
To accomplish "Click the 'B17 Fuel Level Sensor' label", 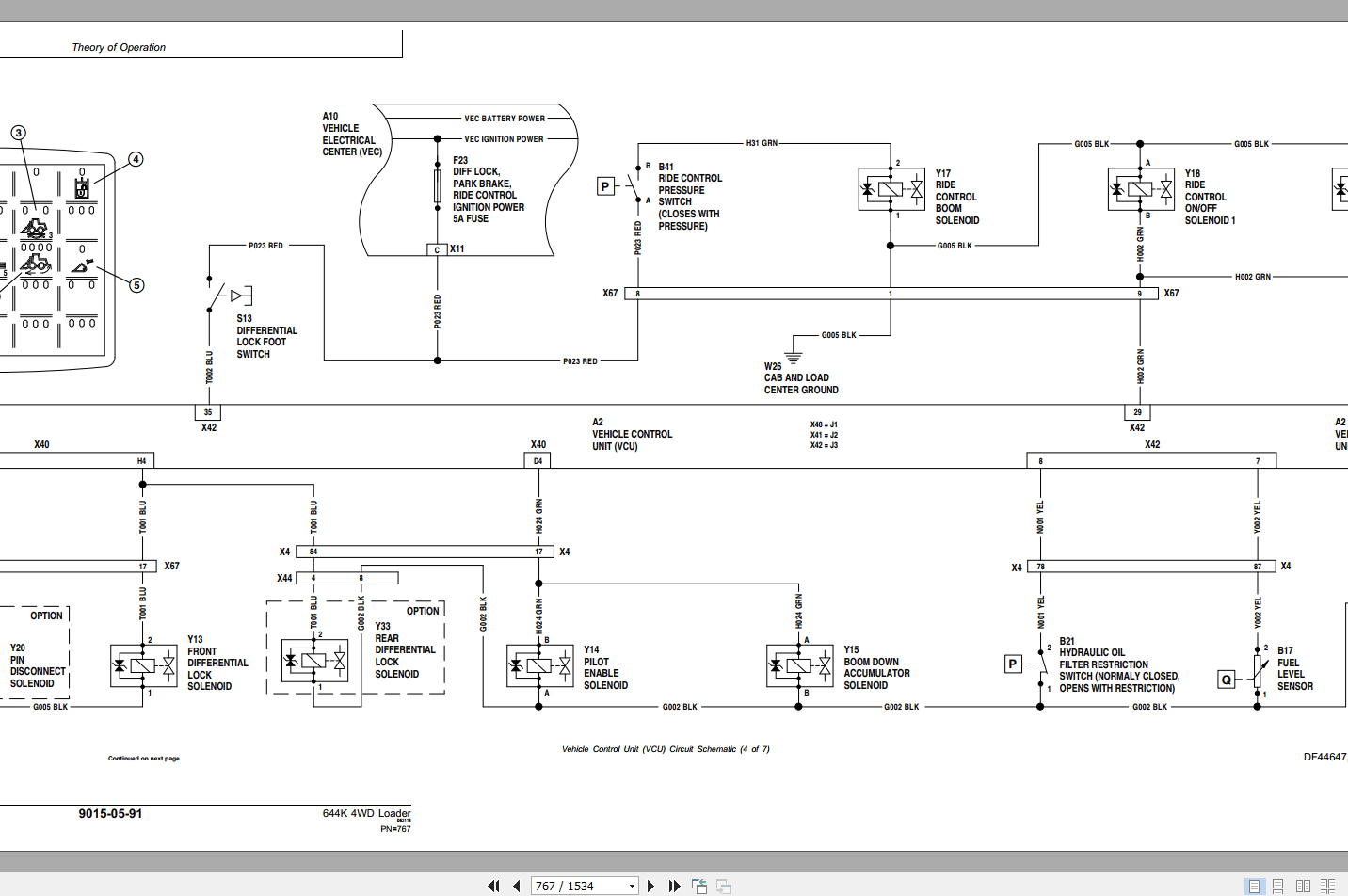I will (x=1295, y=668).
